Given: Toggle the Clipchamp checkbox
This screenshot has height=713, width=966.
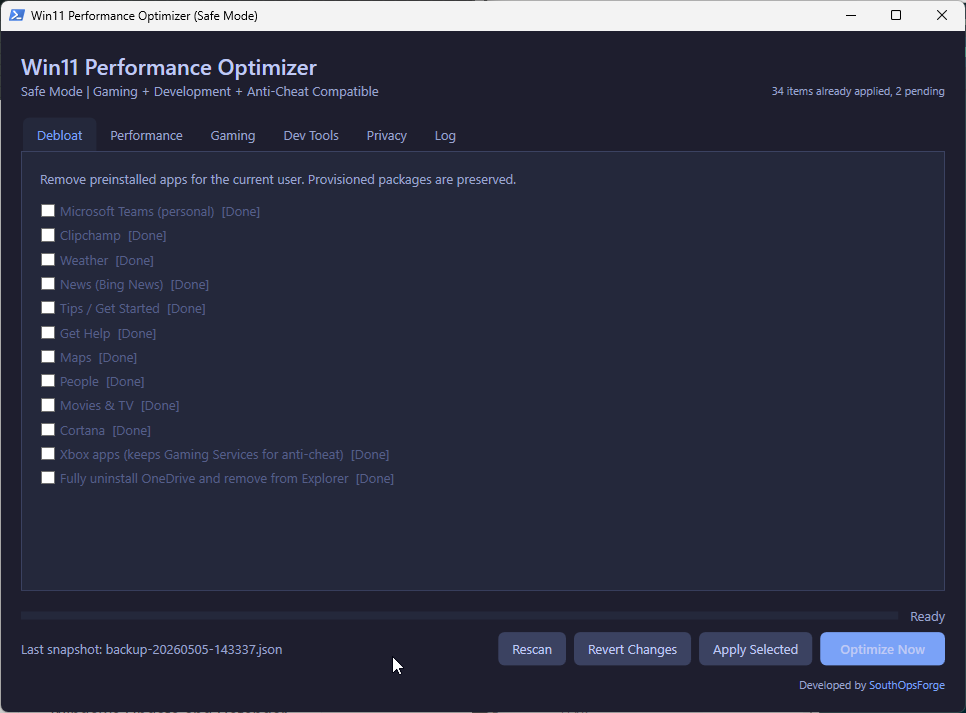Looking at the screenshot, I should [47, 235].
